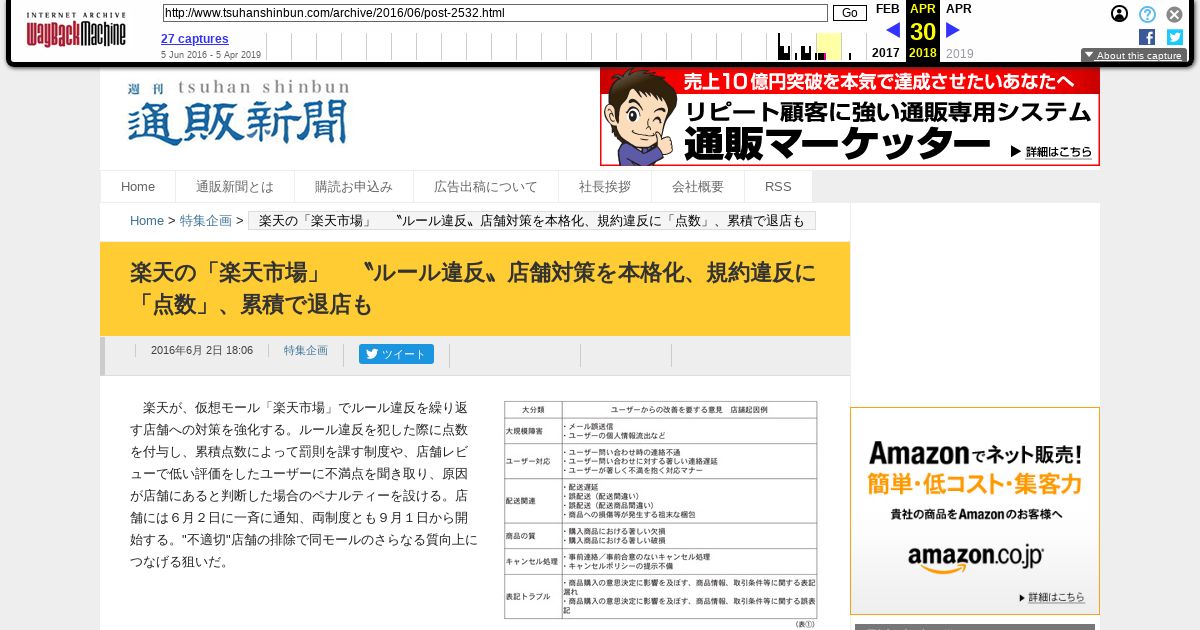Image resolution: width=1200 pixels, height=630 pixels.
Task: Expand About this capture
Action: pyautogui.click(x=1134, y=56)
